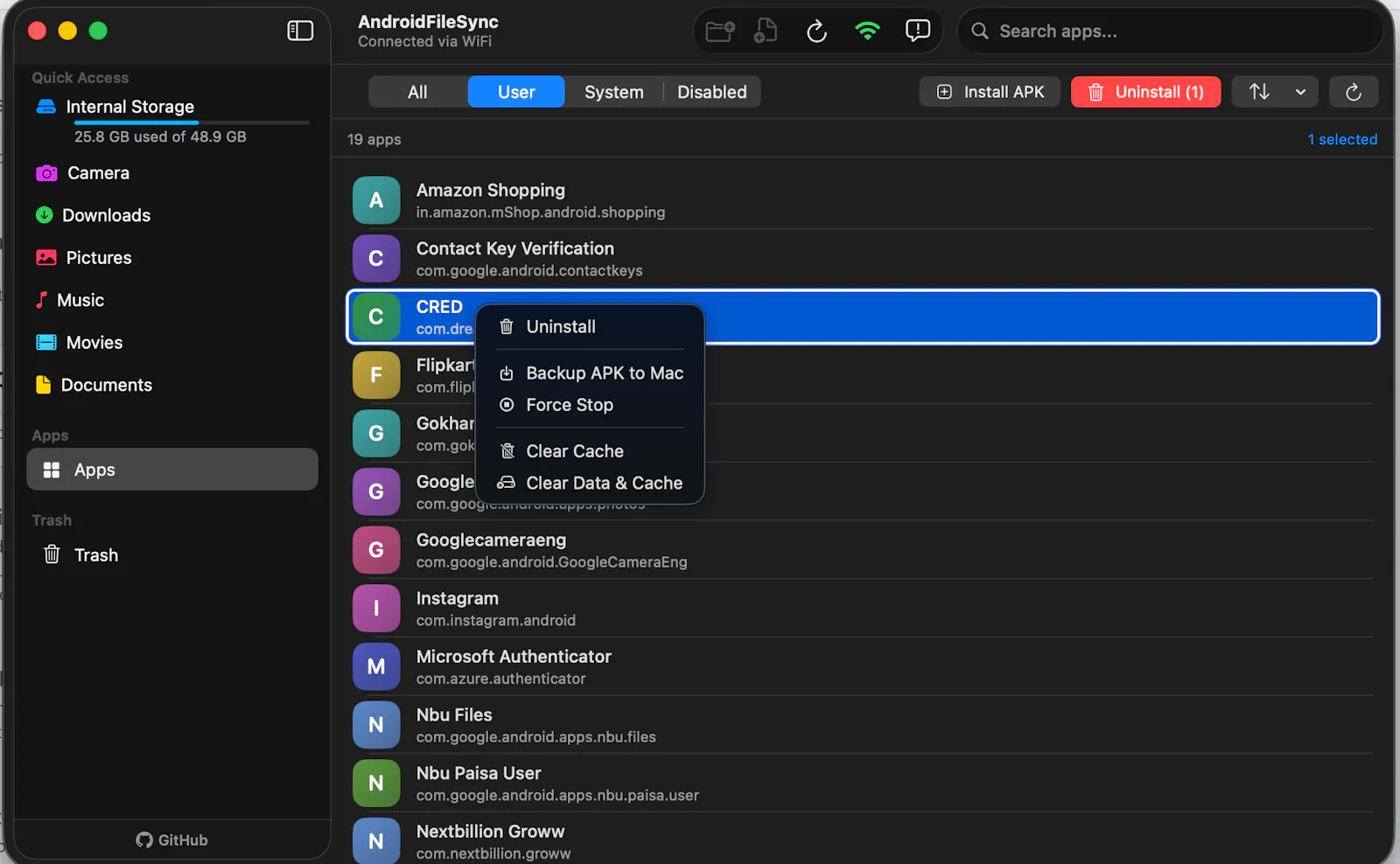Click the Flipkart yellow F icon
This screenshot has width=1400, height=864.
point(376,375)
